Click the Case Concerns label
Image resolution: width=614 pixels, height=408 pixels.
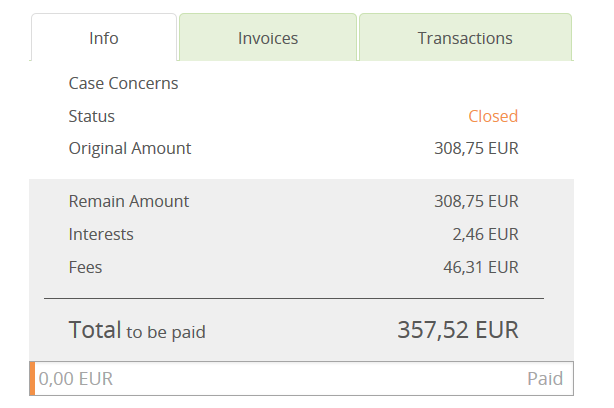(123, 83)
